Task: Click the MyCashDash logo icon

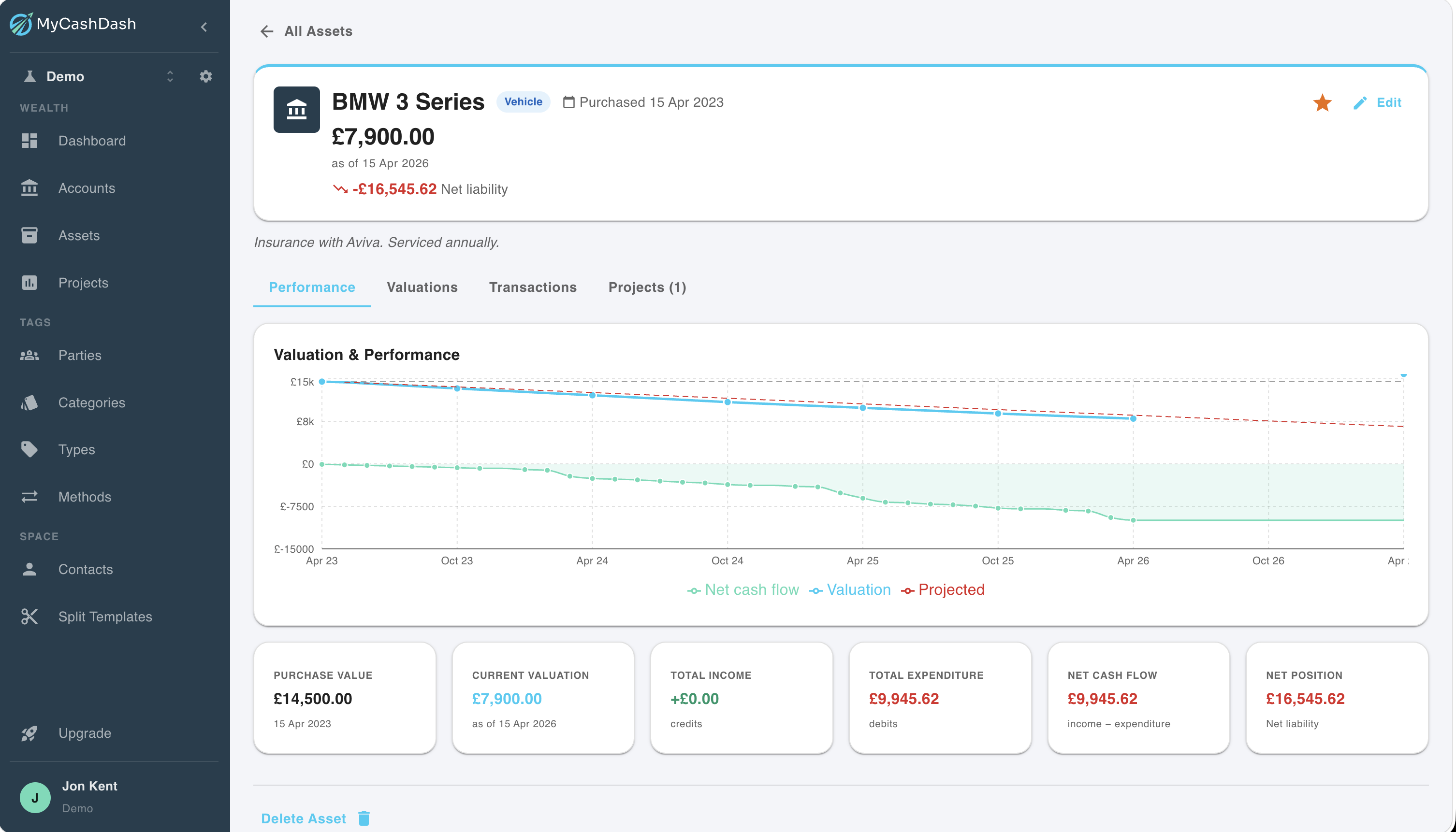Action: pyautogui.click(x=21, y=24)
